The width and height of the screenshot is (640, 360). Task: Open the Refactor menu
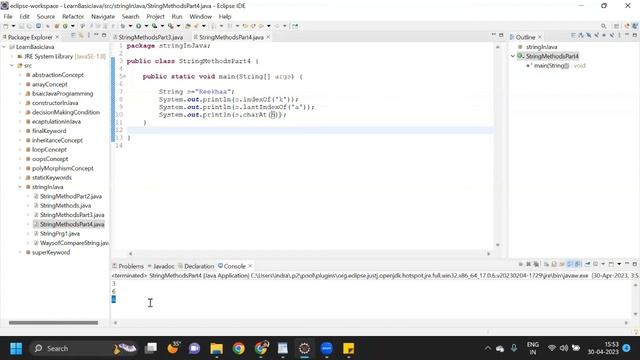(73, 16)
